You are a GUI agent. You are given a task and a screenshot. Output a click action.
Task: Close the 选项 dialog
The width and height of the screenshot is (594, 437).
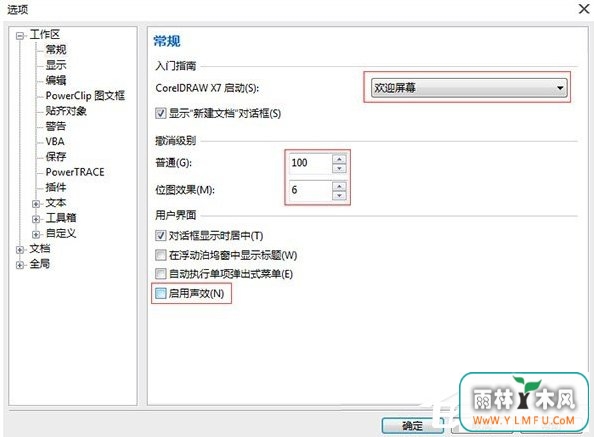pyautogui.click(x=584, y=9)
